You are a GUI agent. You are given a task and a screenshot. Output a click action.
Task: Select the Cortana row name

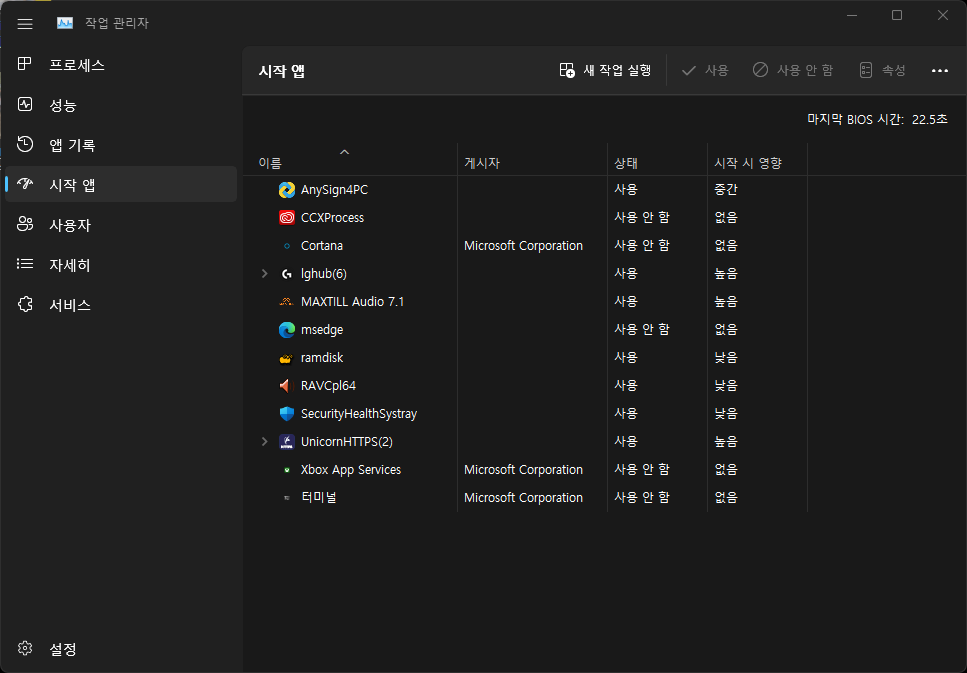coord(322,246)
